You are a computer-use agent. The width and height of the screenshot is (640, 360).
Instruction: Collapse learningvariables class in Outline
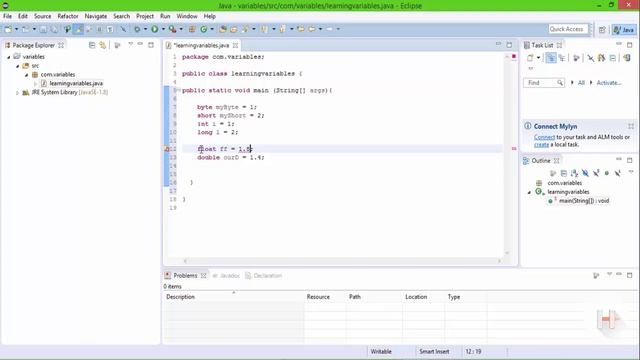pyautogui.click(x=529, y=192)
